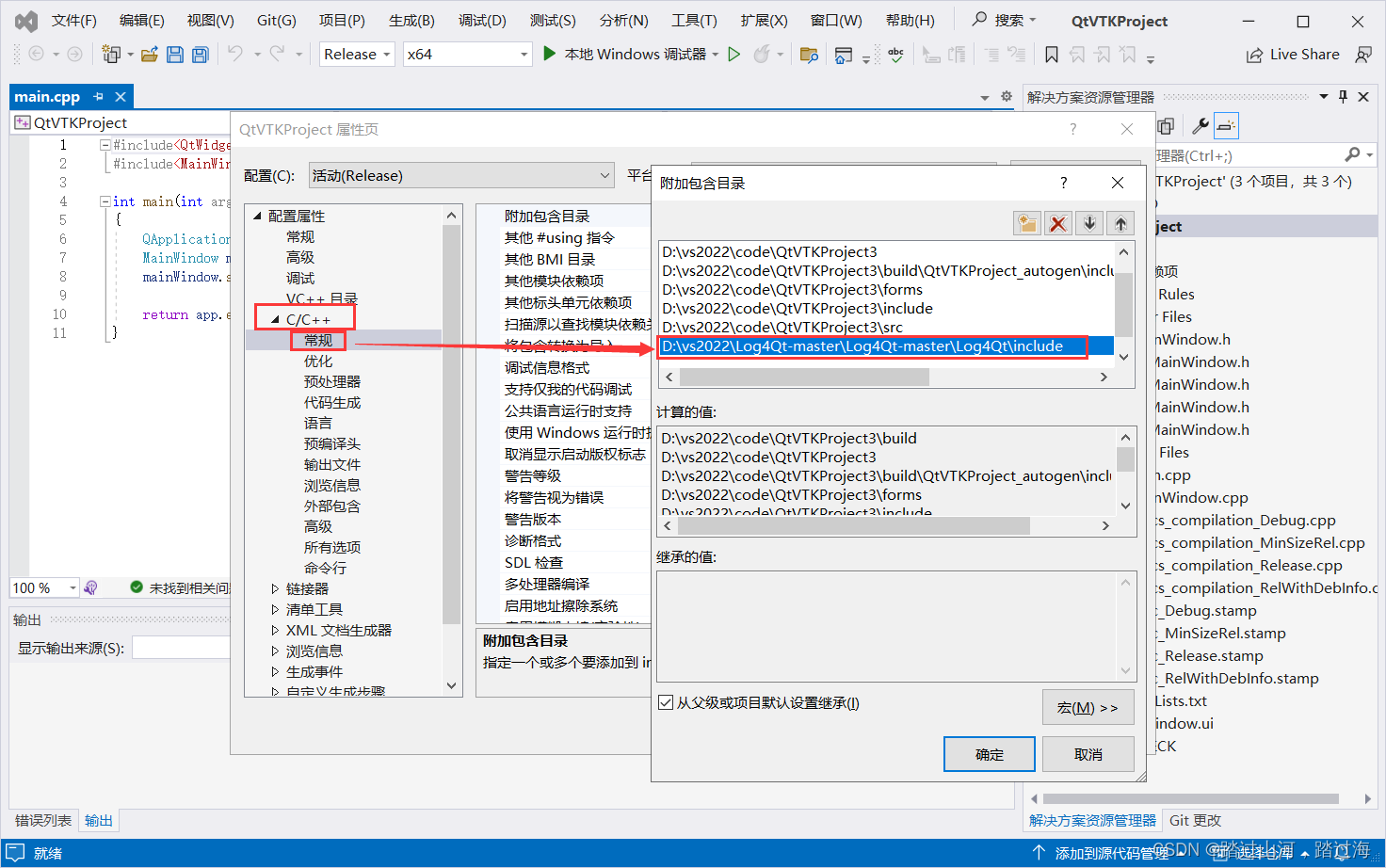Viewport: 1386px width, 868px height.
Task: Click the navigate back arrow icon
Action: pos(36,54)
